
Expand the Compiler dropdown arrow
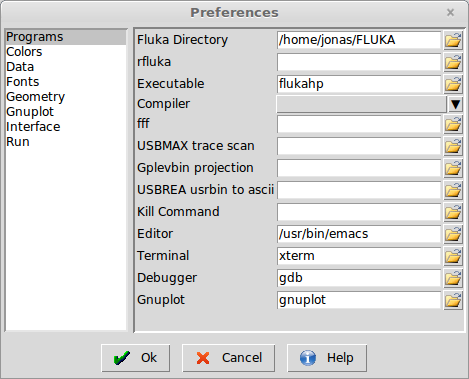[455, 104]
